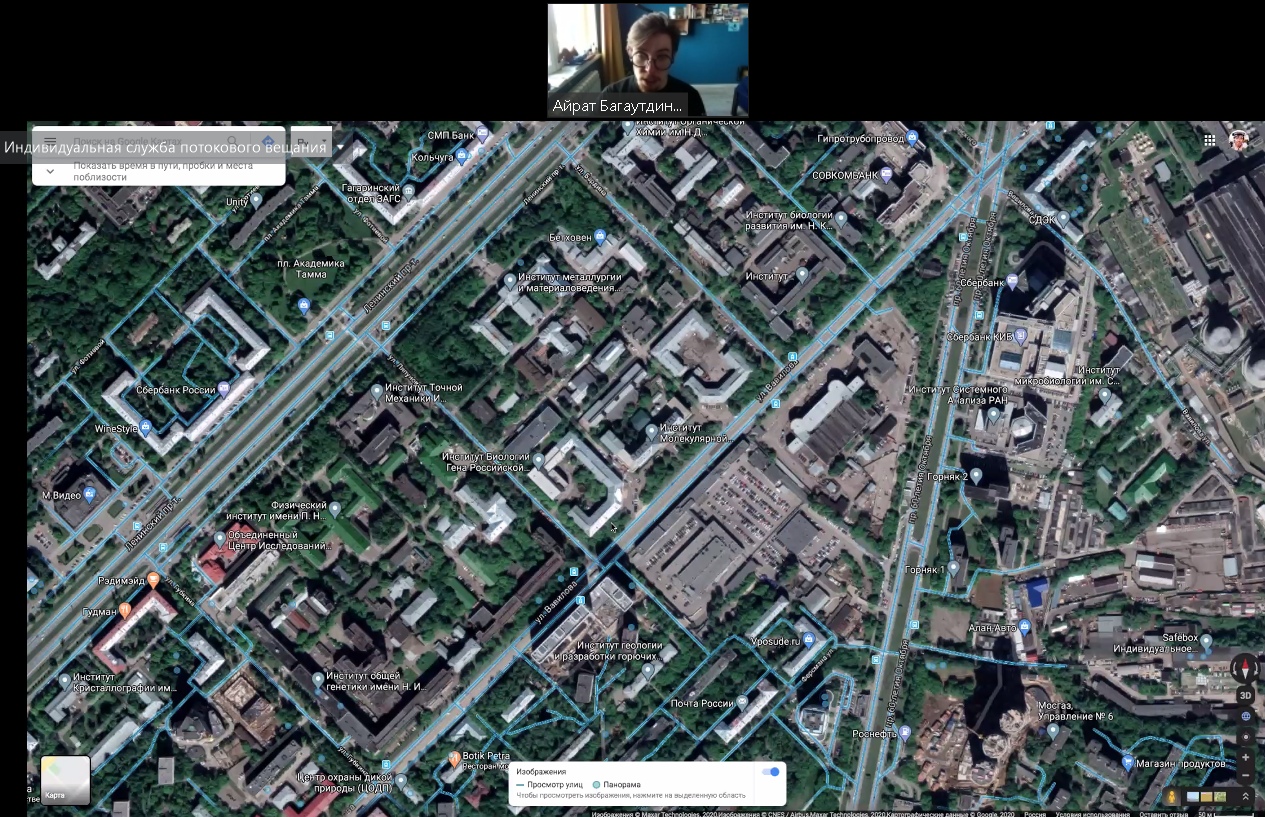This screenshot has width=1265, height=817.
Task: Switch to map view via Карта thumbnail
Action: coord(66,780)
